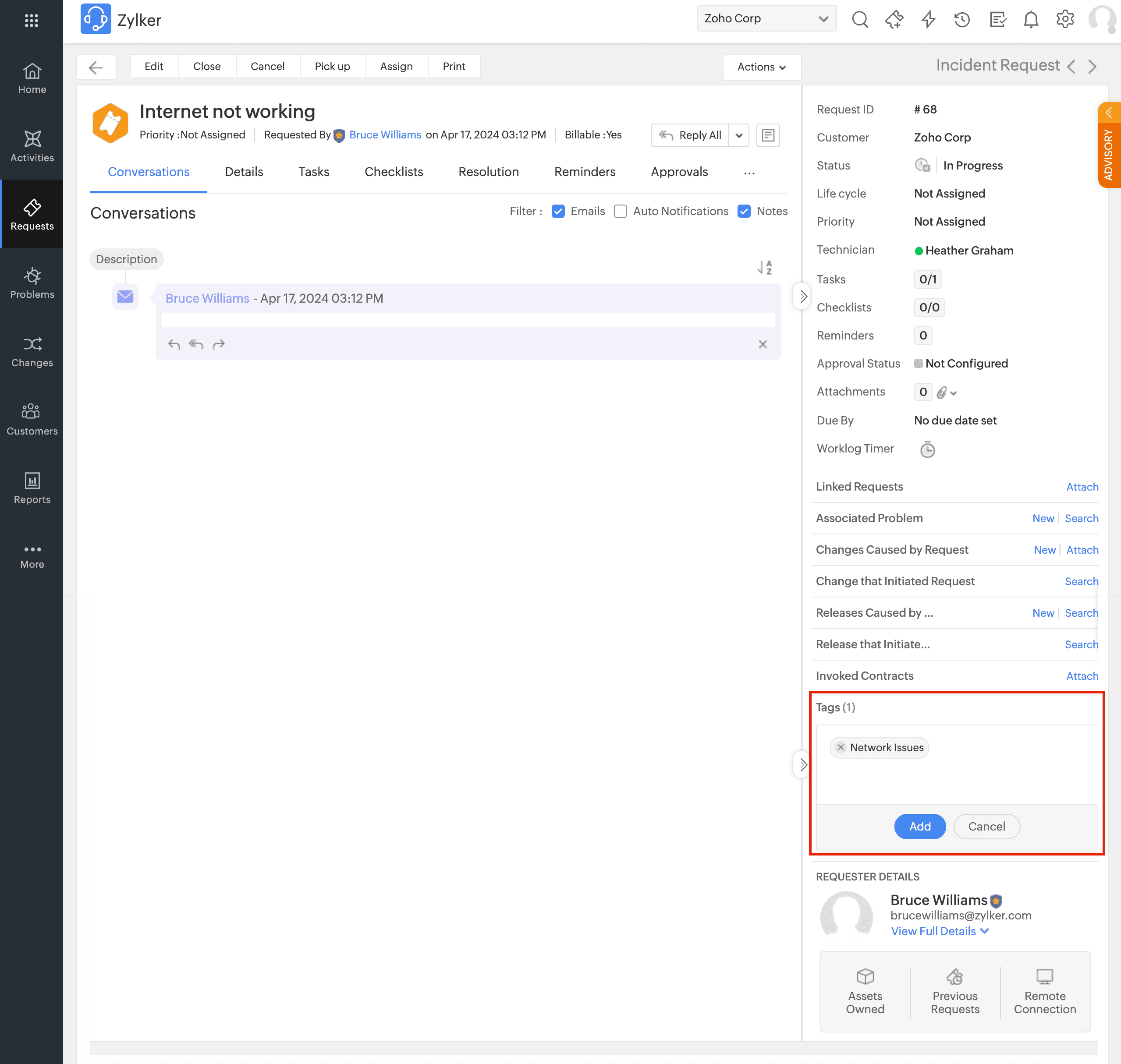Open the search icon in top bar
This screenshot has width=1121, height=1064.
859,20
